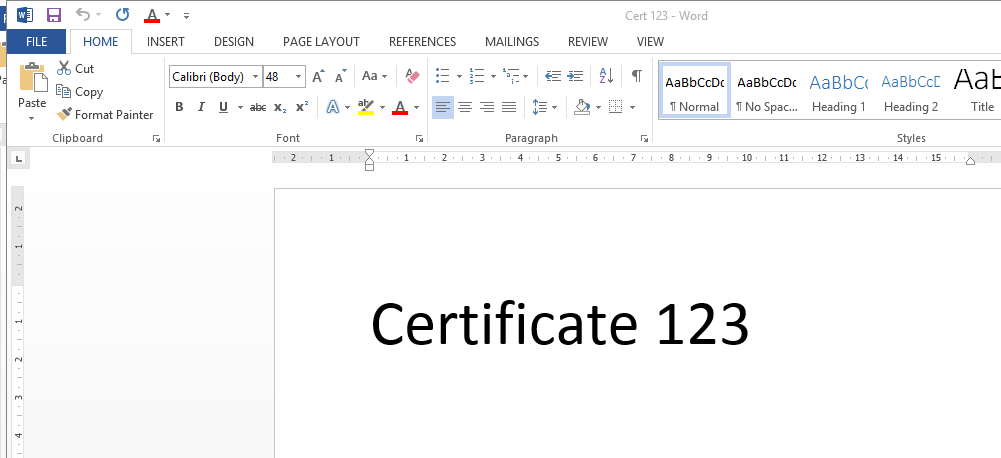Click the Save icon in Quick Access
The image size is (1001, 458).
pyautogui.click(x=53, y=15)
